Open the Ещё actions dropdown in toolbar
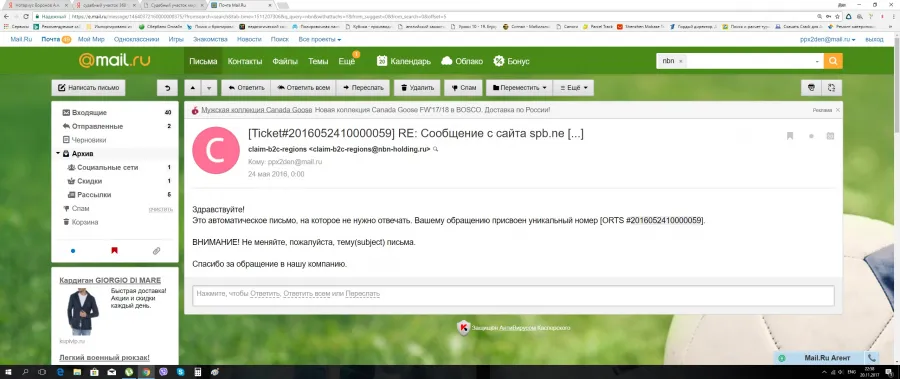The image size is (900, 379). [573, 88]
